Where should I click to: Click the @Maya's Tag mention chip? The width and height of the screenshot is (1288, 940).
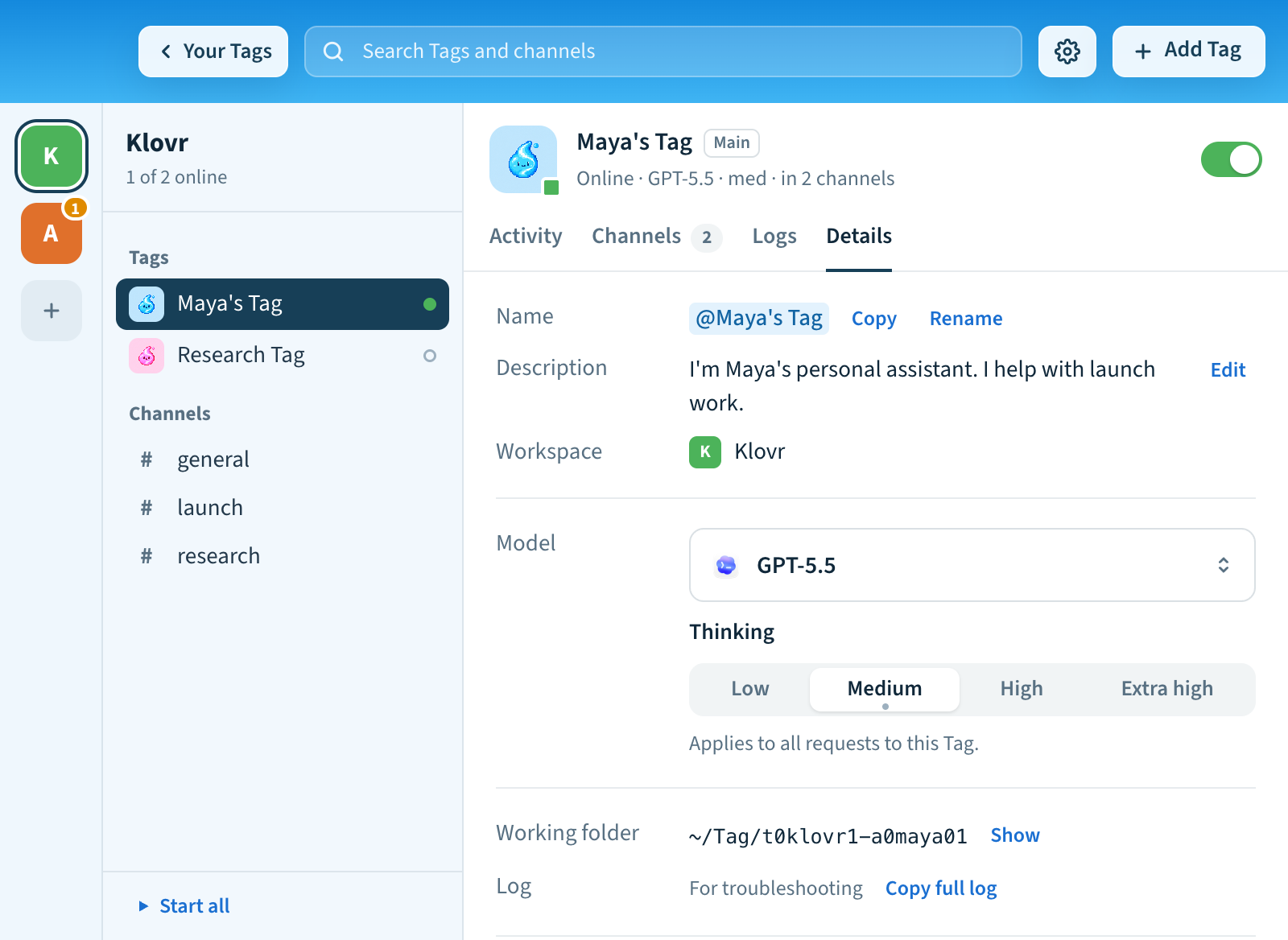pyautogui.click(x=759, y=319)
